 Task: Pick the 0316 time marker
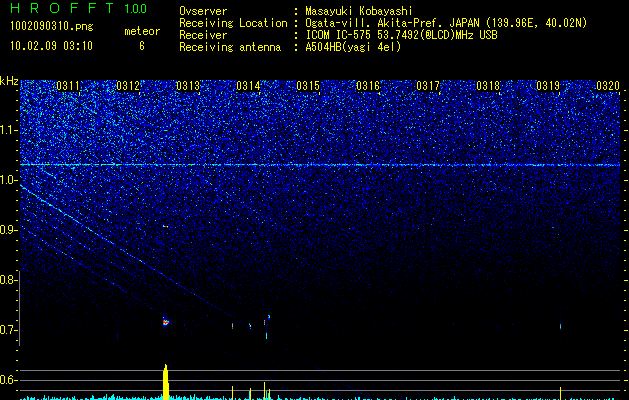[368, 86]
